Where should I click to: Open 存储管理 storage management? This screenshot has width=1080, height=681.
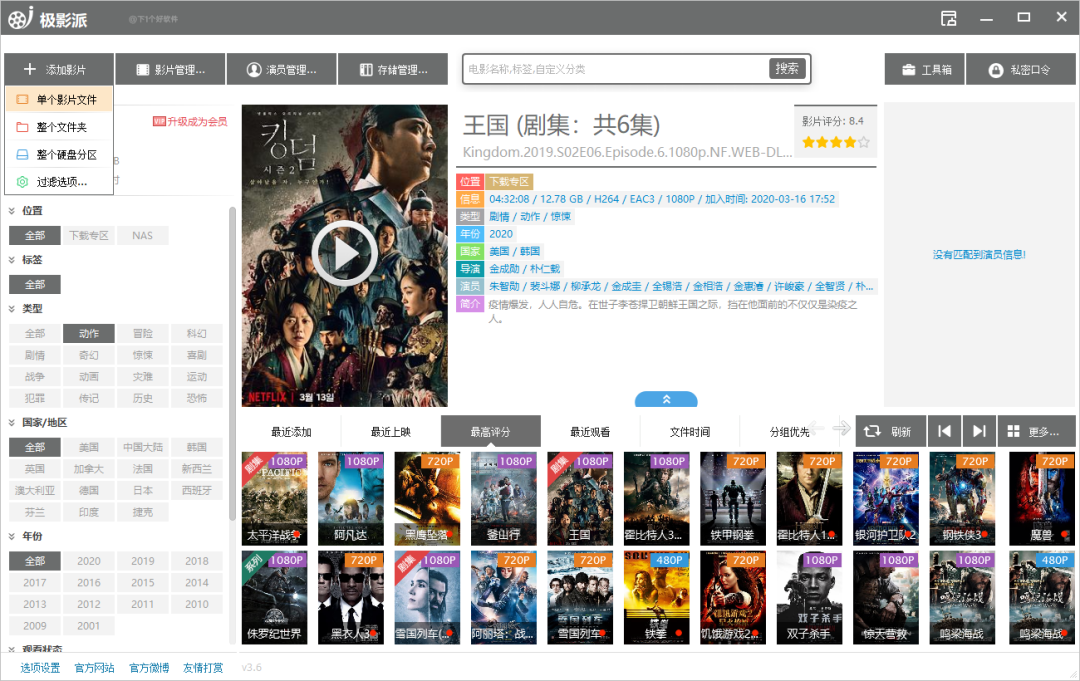click(x=393, y=70)
